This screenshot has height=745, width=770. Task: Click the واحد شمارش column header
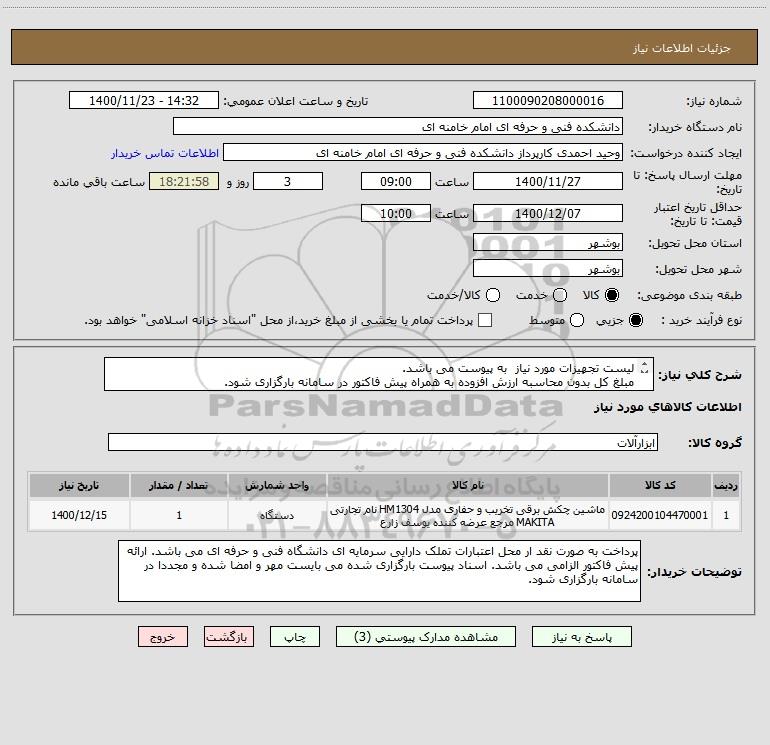click(277, 486)
